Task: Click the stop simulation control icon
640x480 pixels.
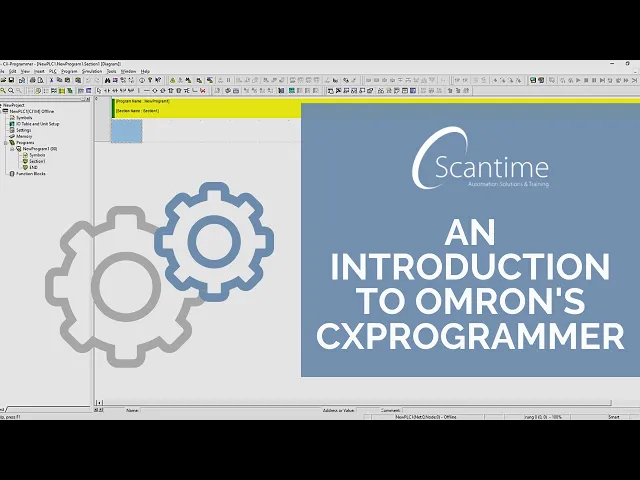Action: (586, 80)
